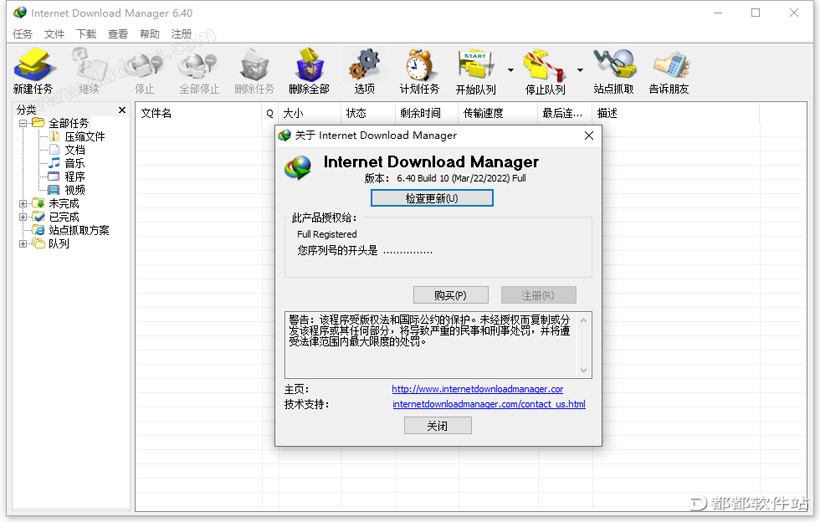Click the 检查更新(U) button
This screenshot has width=820, height=522.
pos(432,198)
